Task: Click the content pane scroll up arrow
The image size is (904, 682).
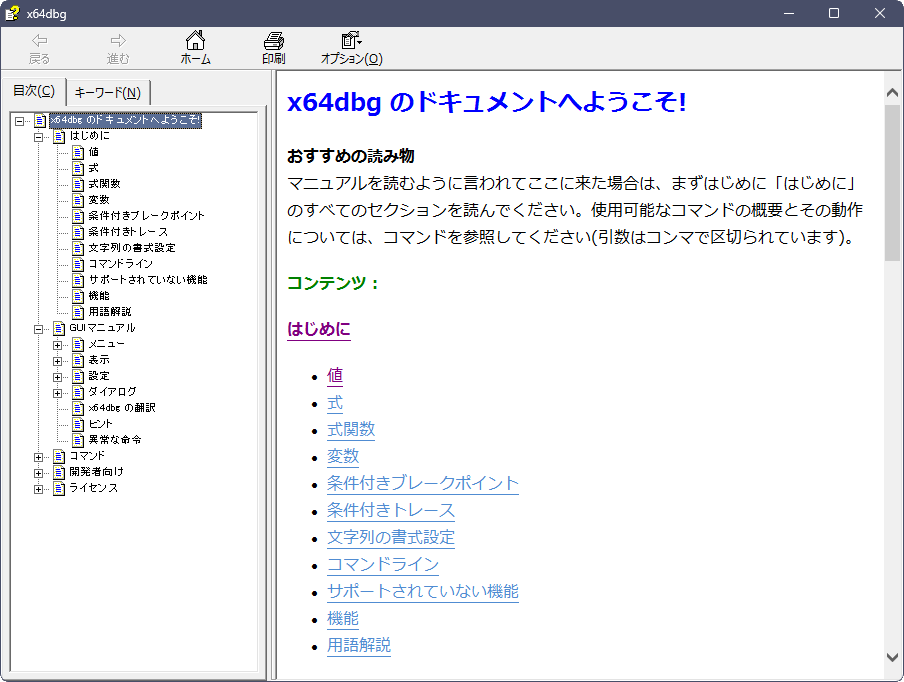Action: coord(892,92)
